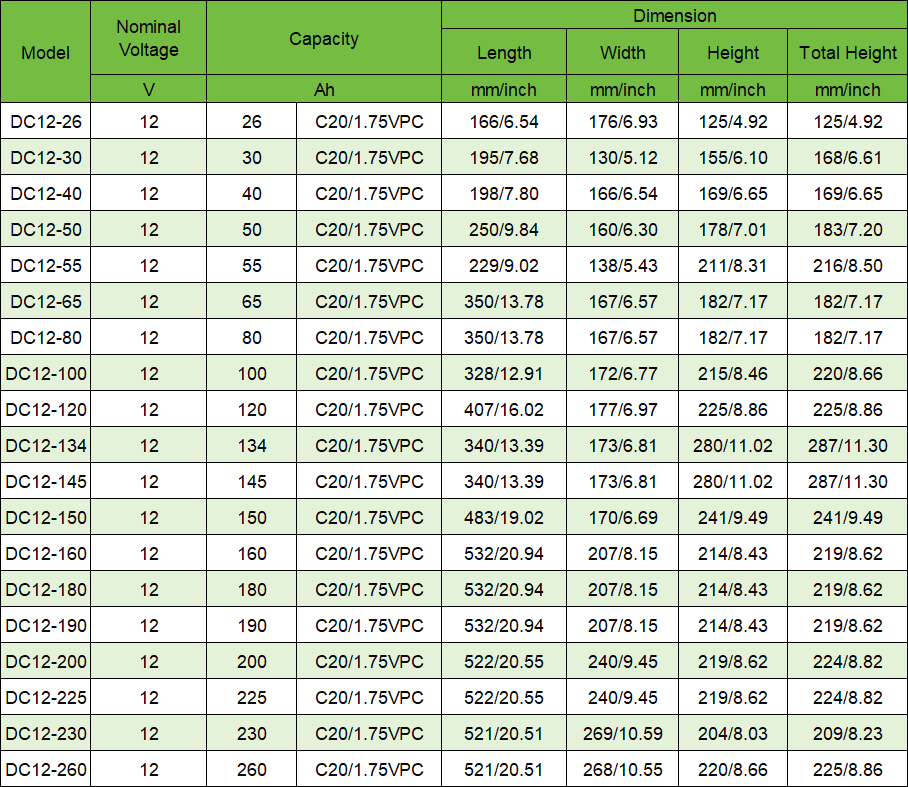Click the DC12-50 model cell
This screenshot has height=787, width=908.
pyautogui.click(x=45, y=229)
